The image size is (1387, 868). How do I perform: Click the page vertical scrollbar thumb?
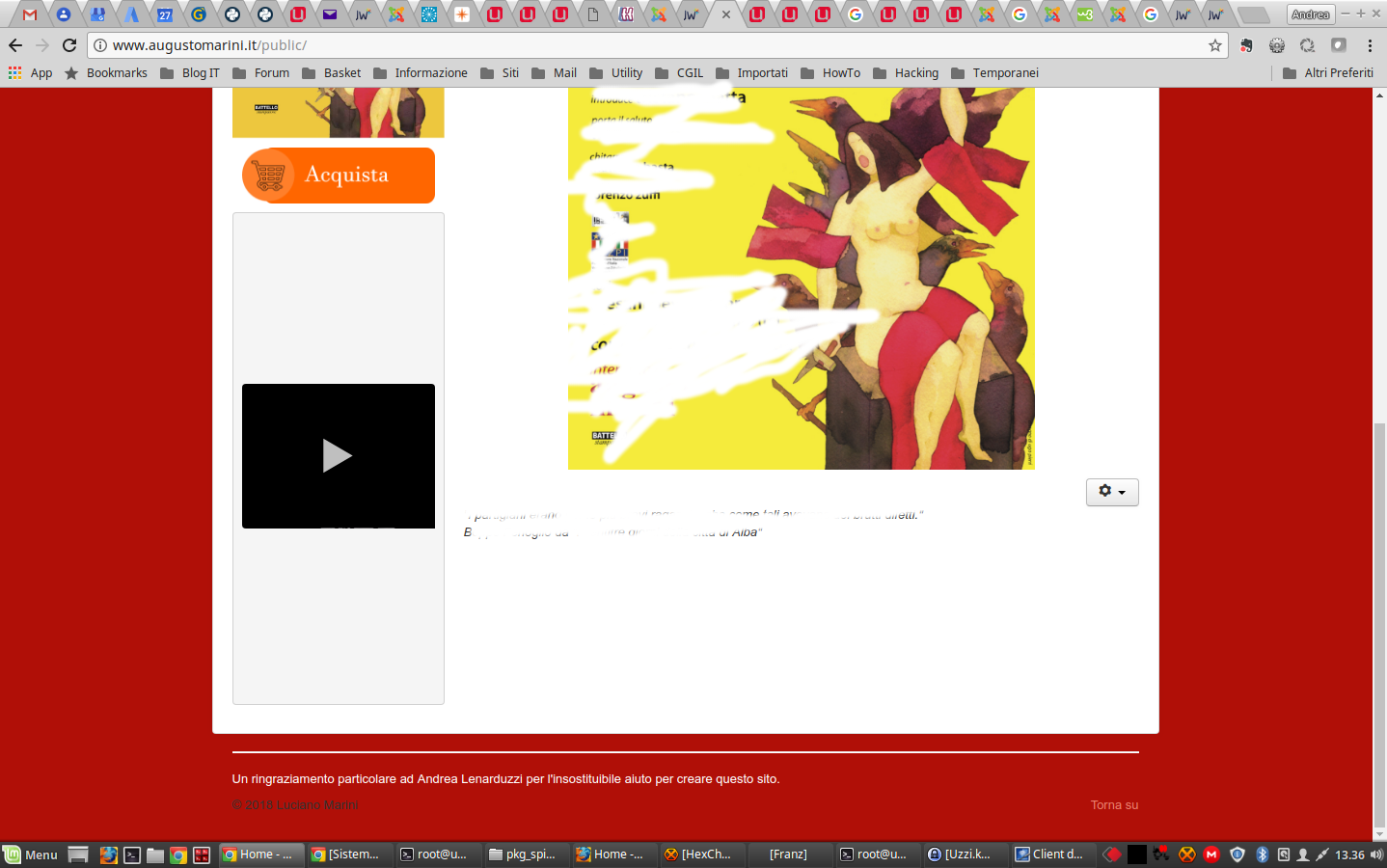(x=1379, y=624)
